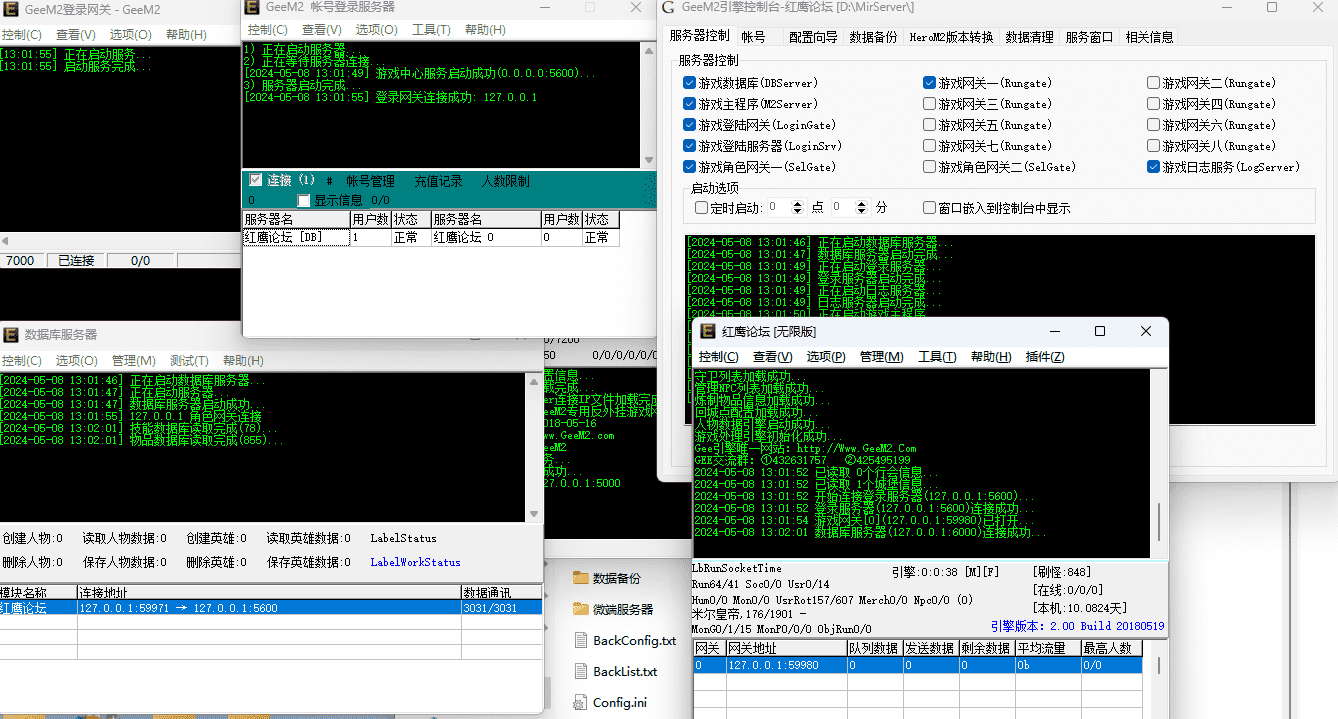Open 管理(M) menu in the 数据库服务器 window

133,360
